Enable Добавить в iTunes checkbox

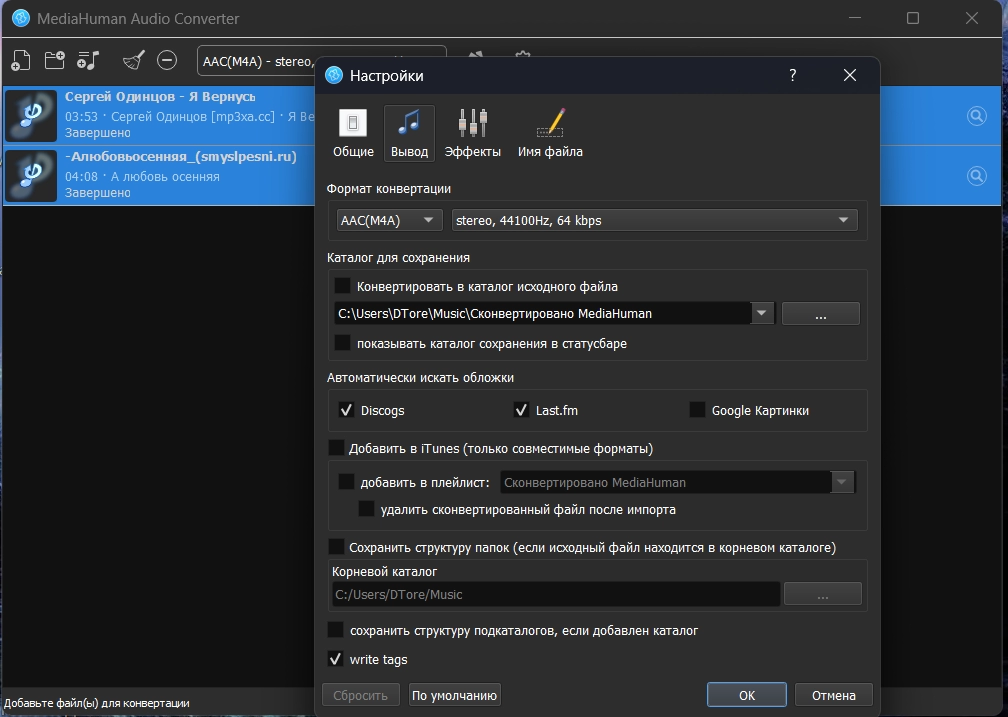(x=336, y=448)
